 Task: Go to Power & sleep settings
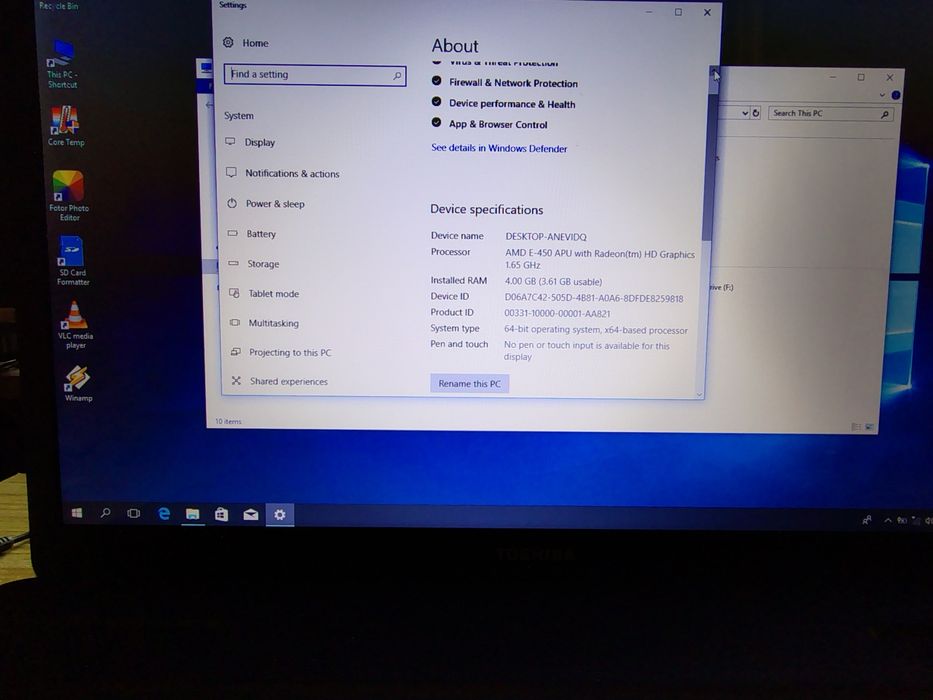[x=265, y=204]
